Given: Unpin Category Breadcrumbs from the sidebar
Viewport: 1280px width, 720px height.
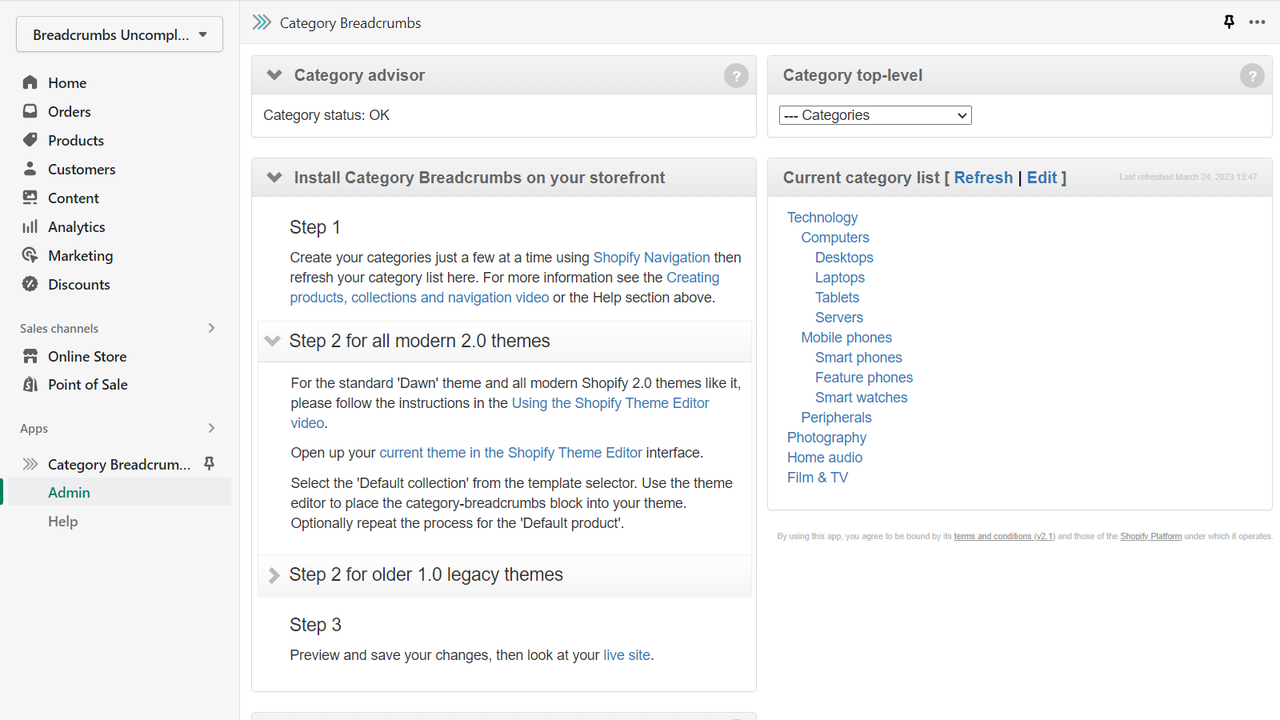Looking at the screenshot, I should pyautogui.click(x=209, y=463).
